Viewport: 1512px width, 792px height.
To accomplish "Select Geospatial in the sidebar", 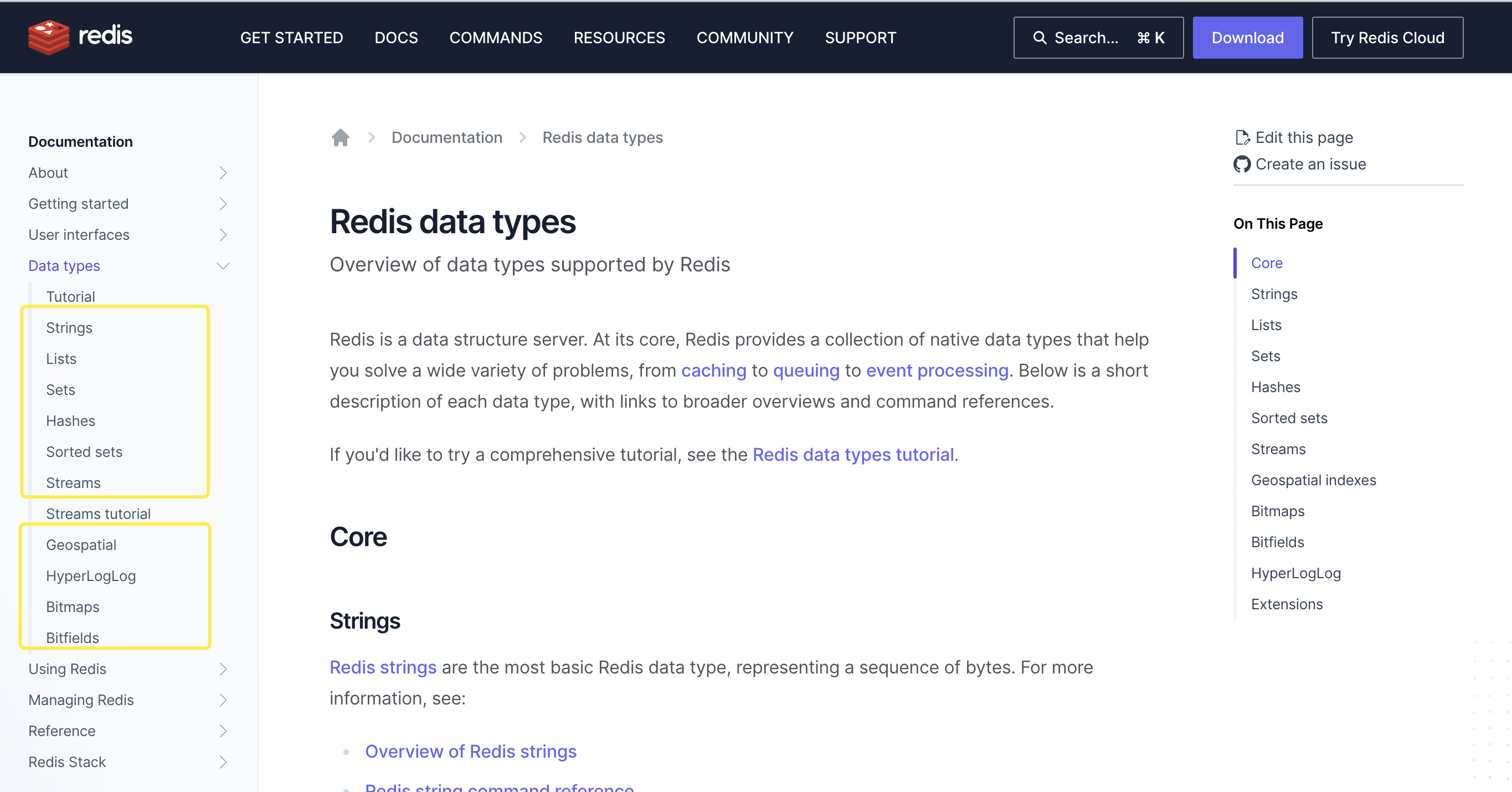I will (81, 545).
